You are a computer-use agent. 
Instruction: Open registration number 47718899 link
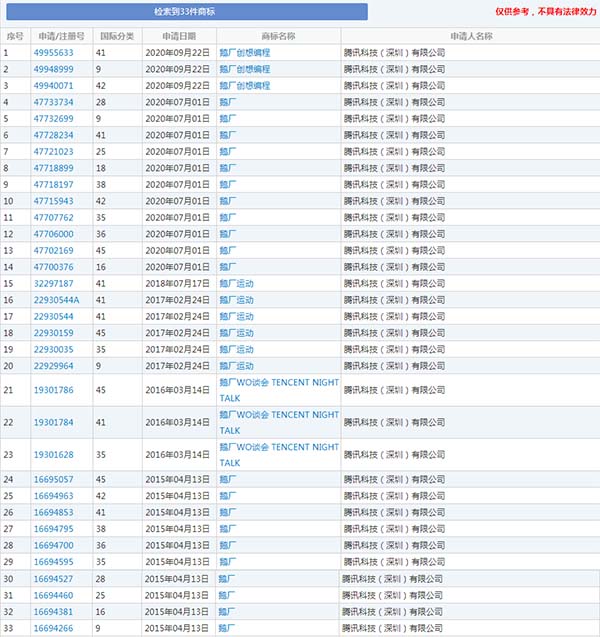pyautogui.click(x=53, y=168)
